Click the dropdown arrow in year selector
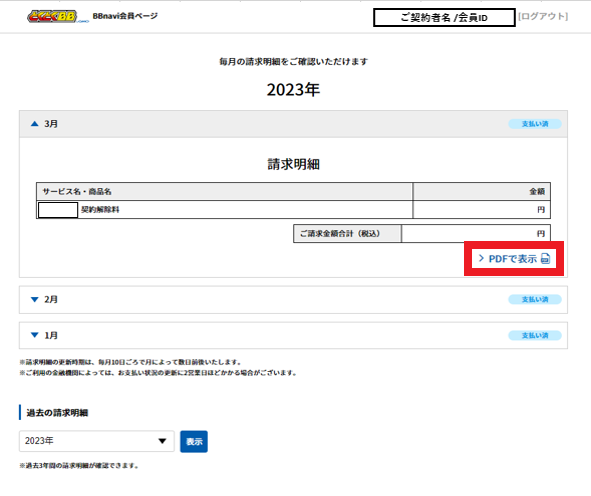This screenshot has height=496, width=591. tap(162, 441)
